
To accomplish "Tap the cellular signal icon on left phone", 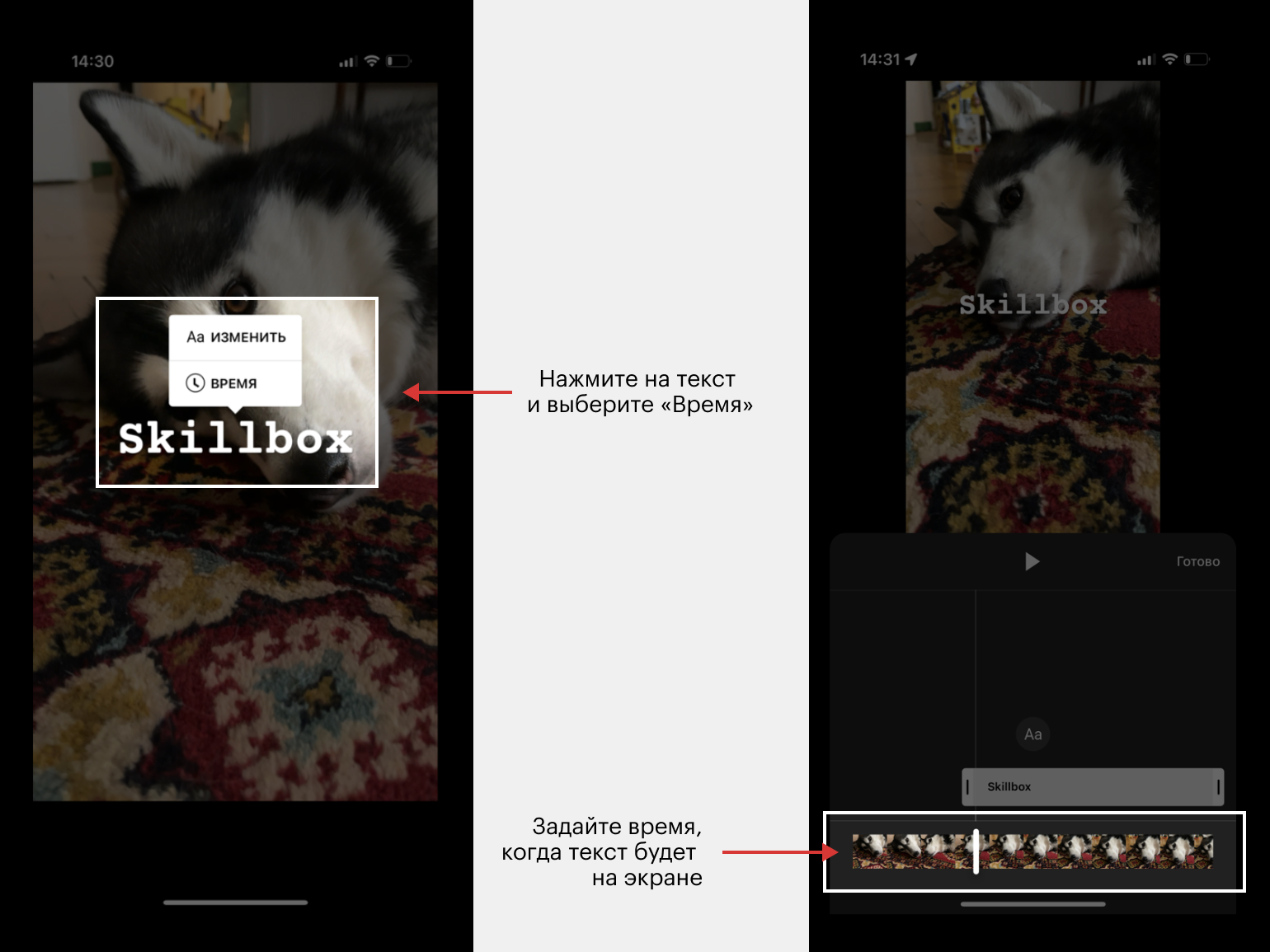I will pyautogui.click(x=347, y=62).
